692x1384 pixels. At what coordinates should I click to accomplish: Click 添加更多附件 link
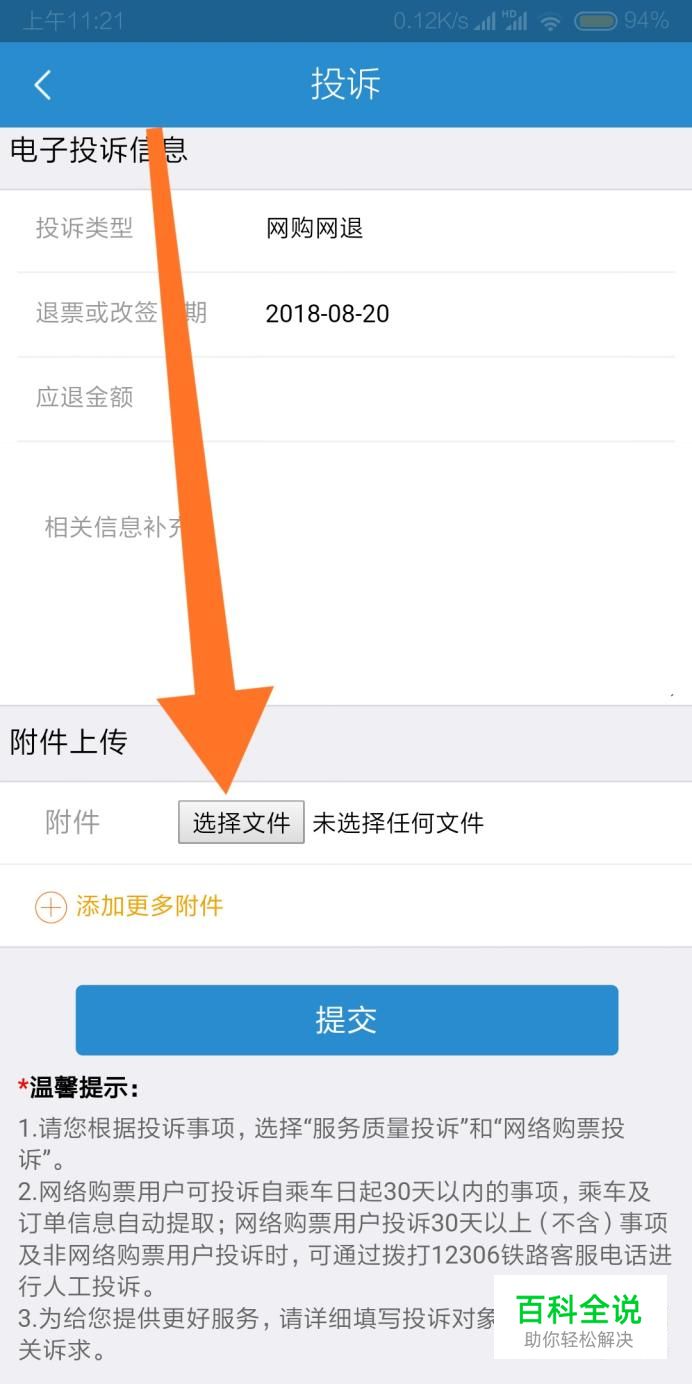[150, 907]
